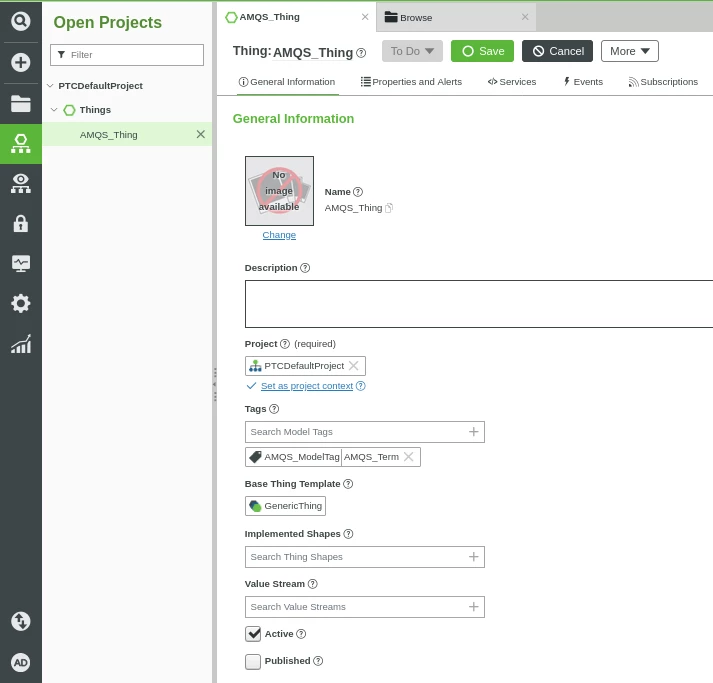
Task: Click the No image available thumbnail
Action: pos(279,191)
